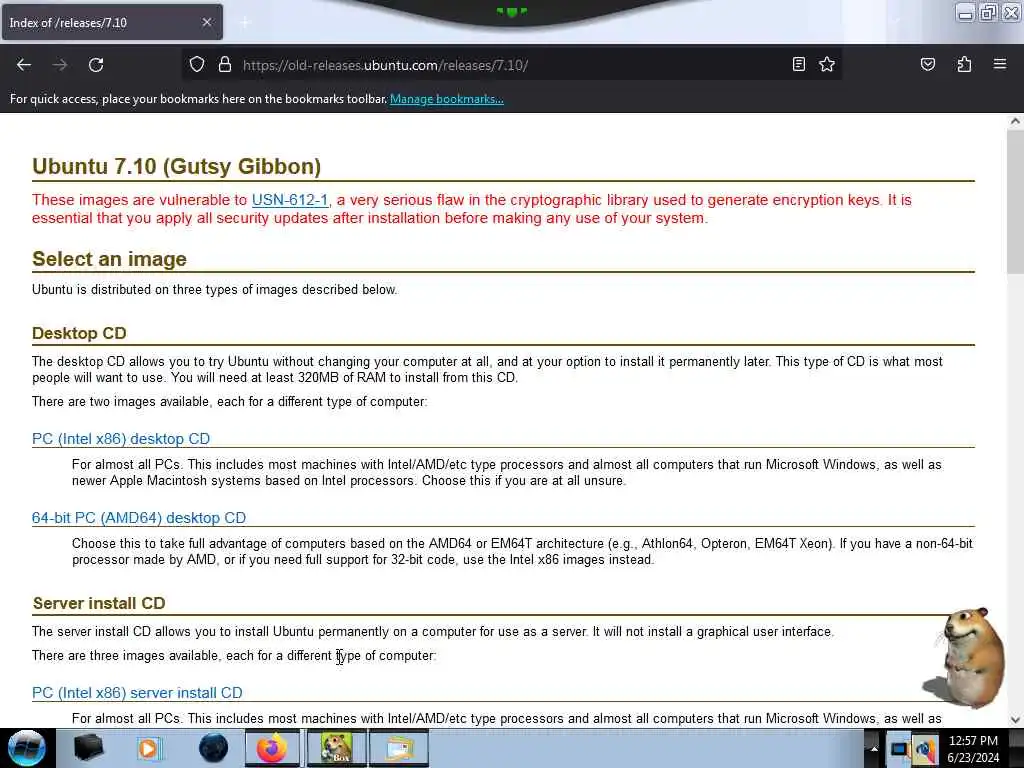
Task: Open the folder window taskbar icon
Action: (399, 748)
